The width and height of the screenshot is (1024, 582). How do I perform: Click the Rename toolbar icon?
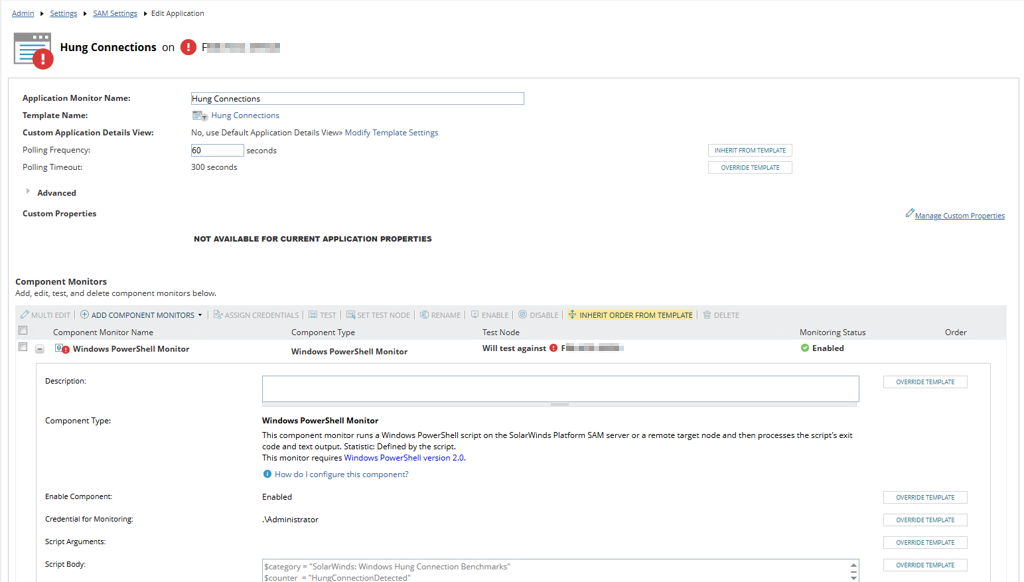point(424,315)
